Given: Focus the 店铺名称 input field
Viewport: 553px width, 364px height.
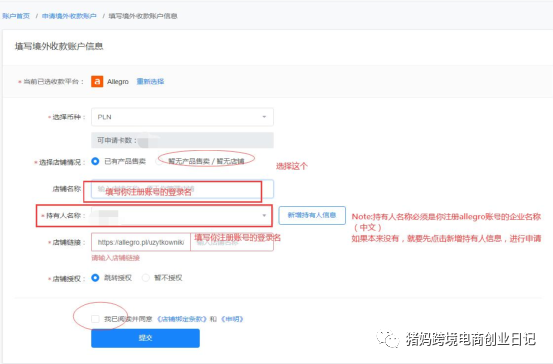Looking at the screenshot, I should click(x=182, y=189).
